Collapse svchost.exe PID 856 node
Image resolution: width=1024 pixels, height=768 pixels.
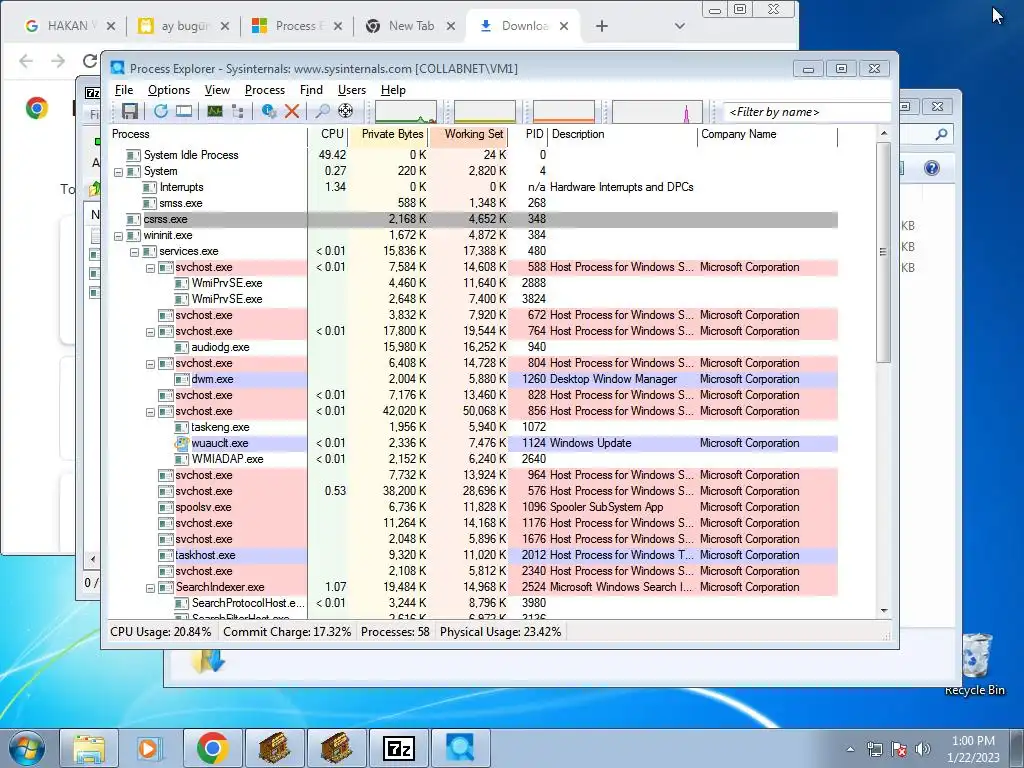click(150, 411)
